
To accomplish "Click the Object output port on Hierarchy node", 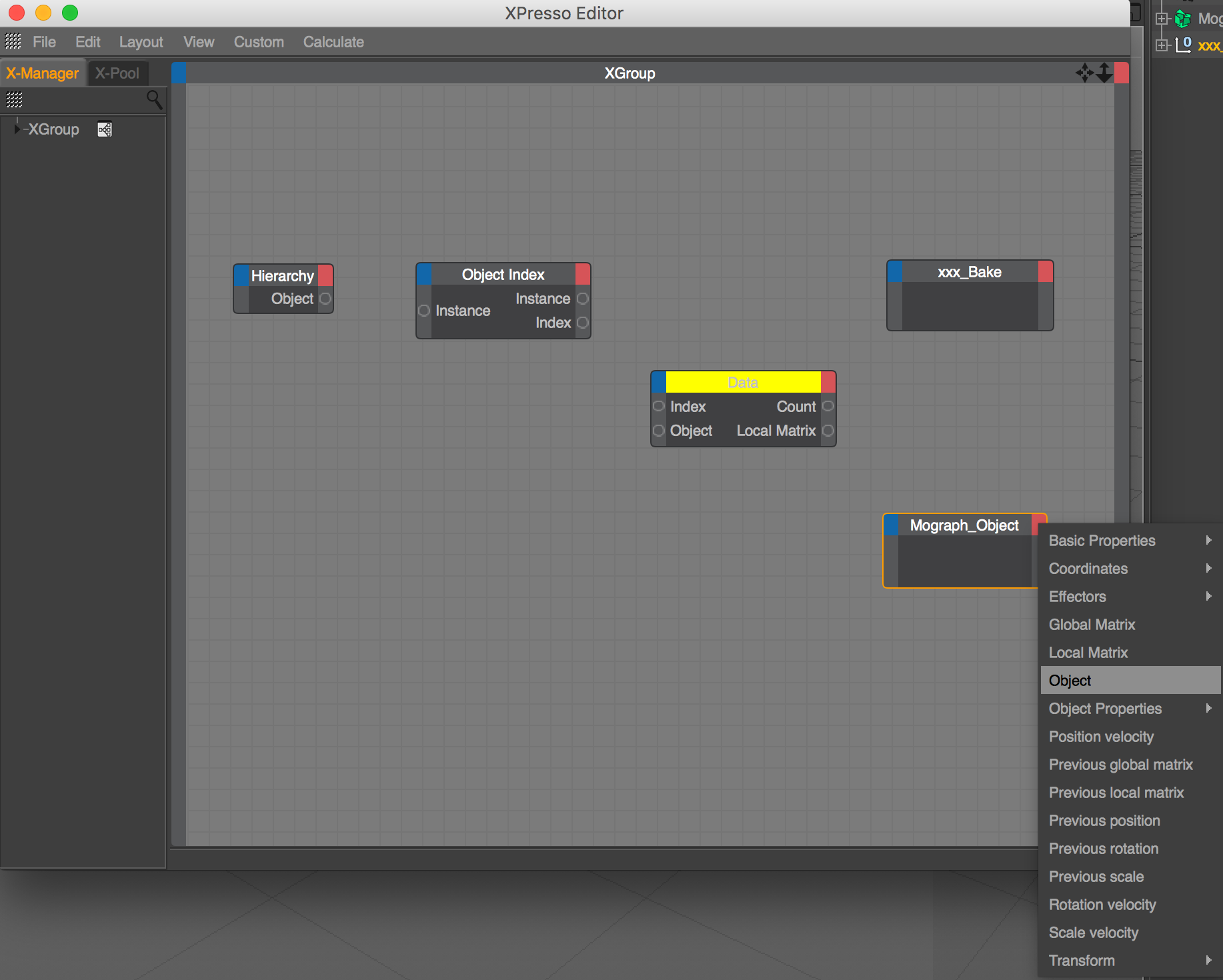I will [x=325, y=299].
